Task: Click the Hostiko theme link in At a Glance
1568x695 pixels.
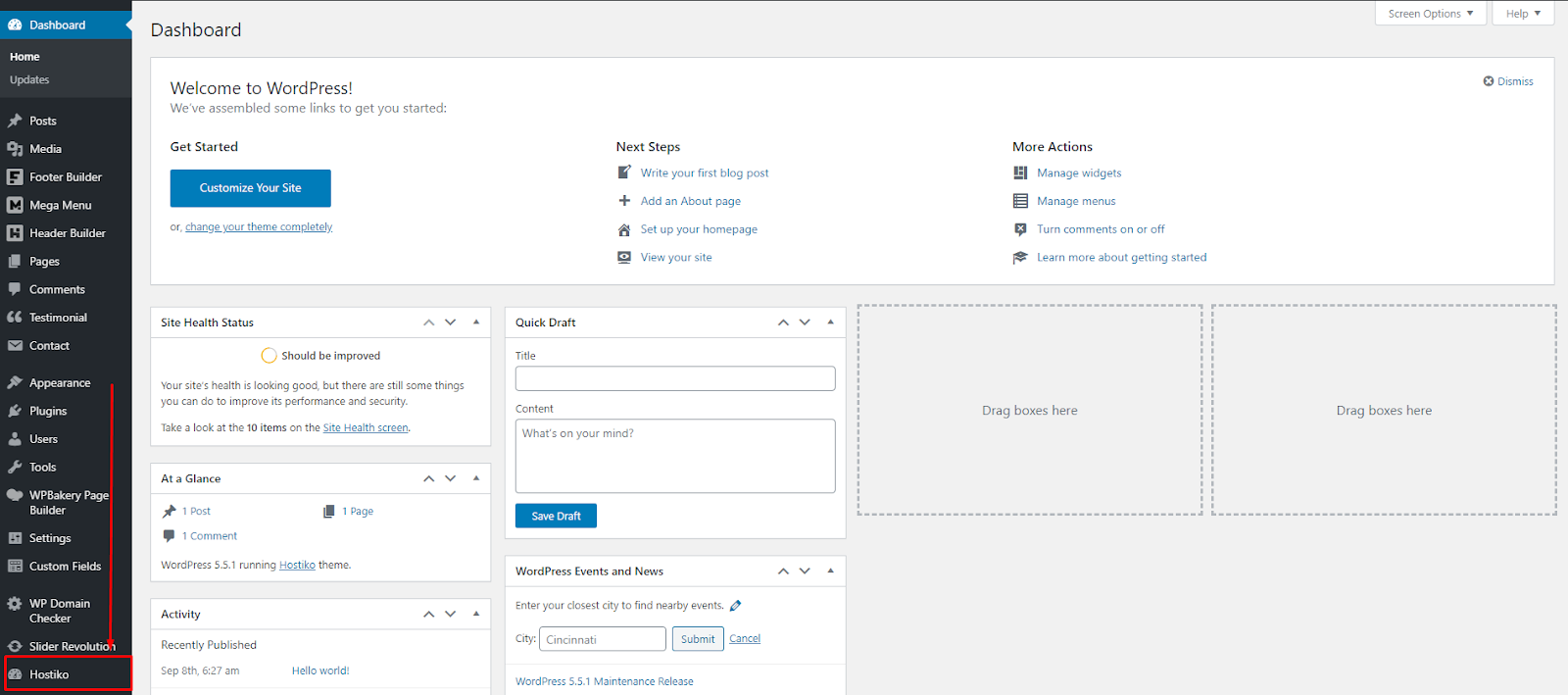Action: [297, 566]
